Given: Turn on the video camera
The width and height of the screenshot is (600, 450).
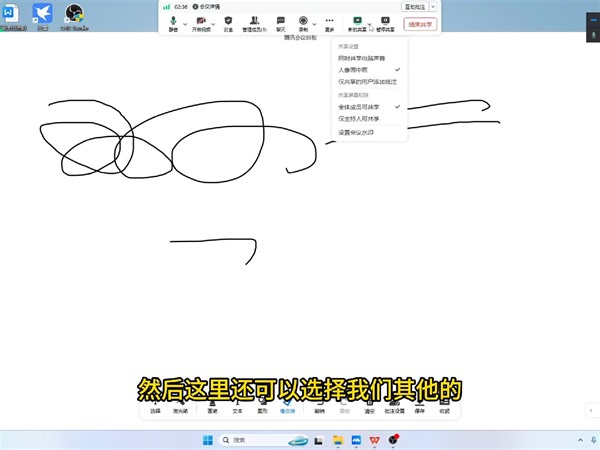Looking at the screenshot, I should pos(201,24).
